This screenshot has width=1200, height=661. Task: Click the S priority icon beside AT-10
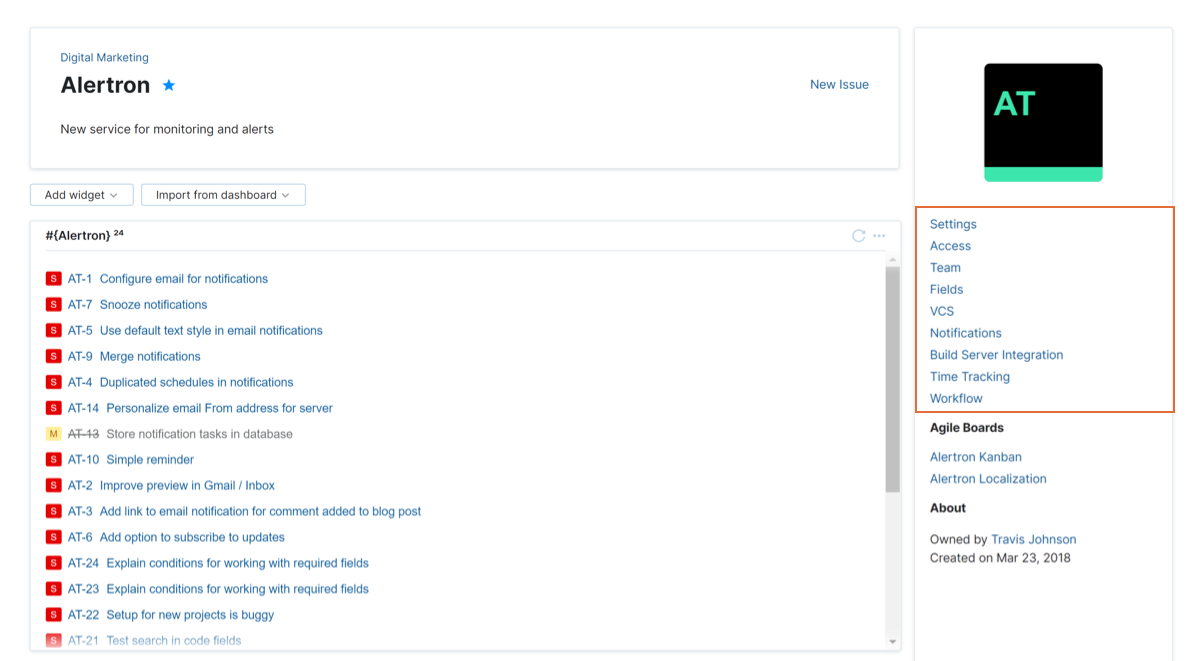(x=53, y=459)
